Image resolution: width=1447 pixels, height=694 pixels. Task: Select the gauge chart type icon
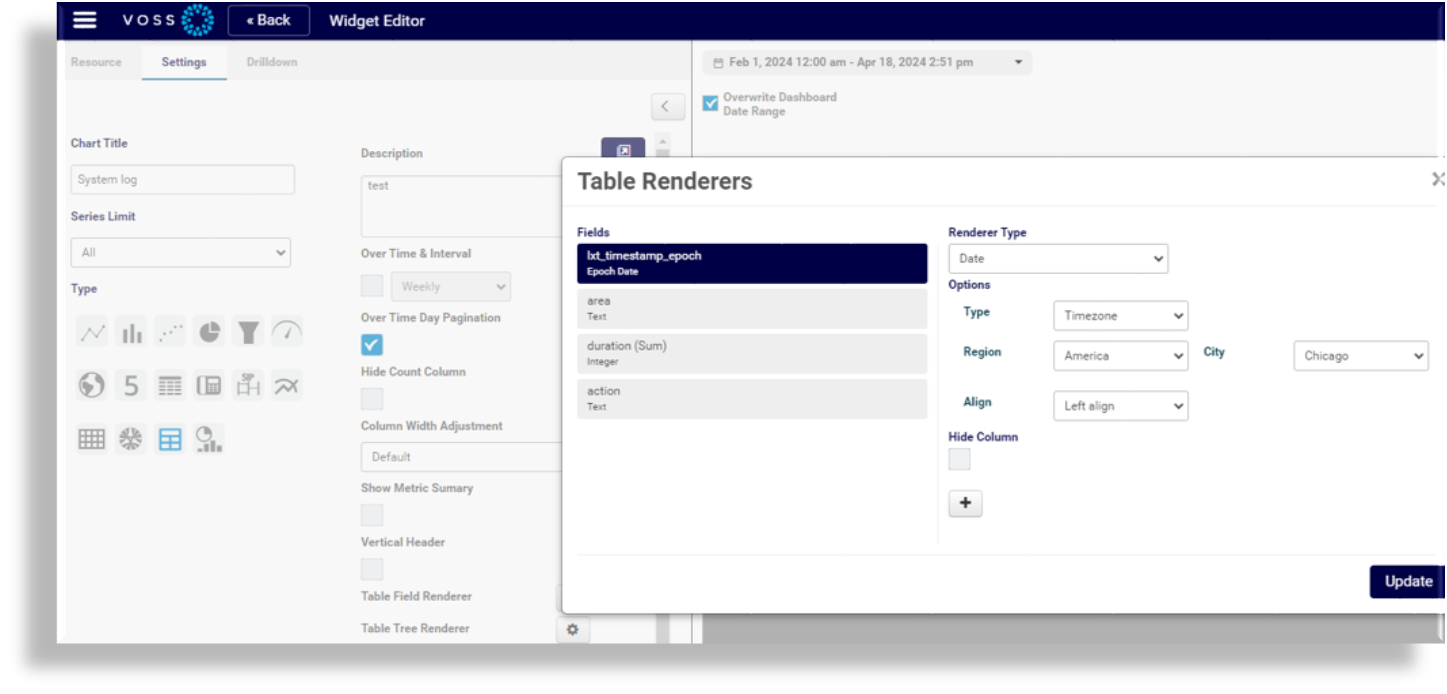[287, 333]
